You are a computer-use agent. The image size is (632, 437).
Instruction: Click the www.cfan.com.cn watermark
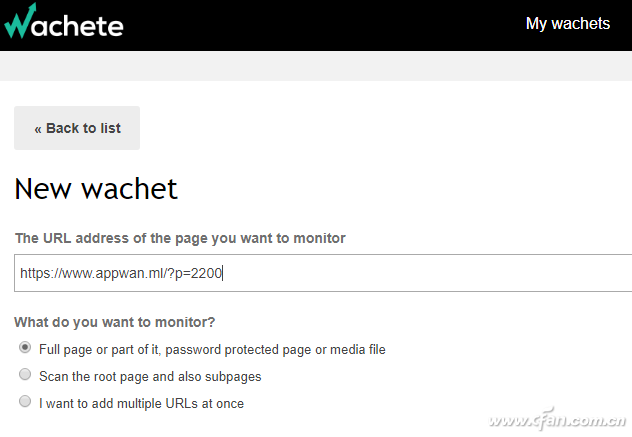(557, 420)
